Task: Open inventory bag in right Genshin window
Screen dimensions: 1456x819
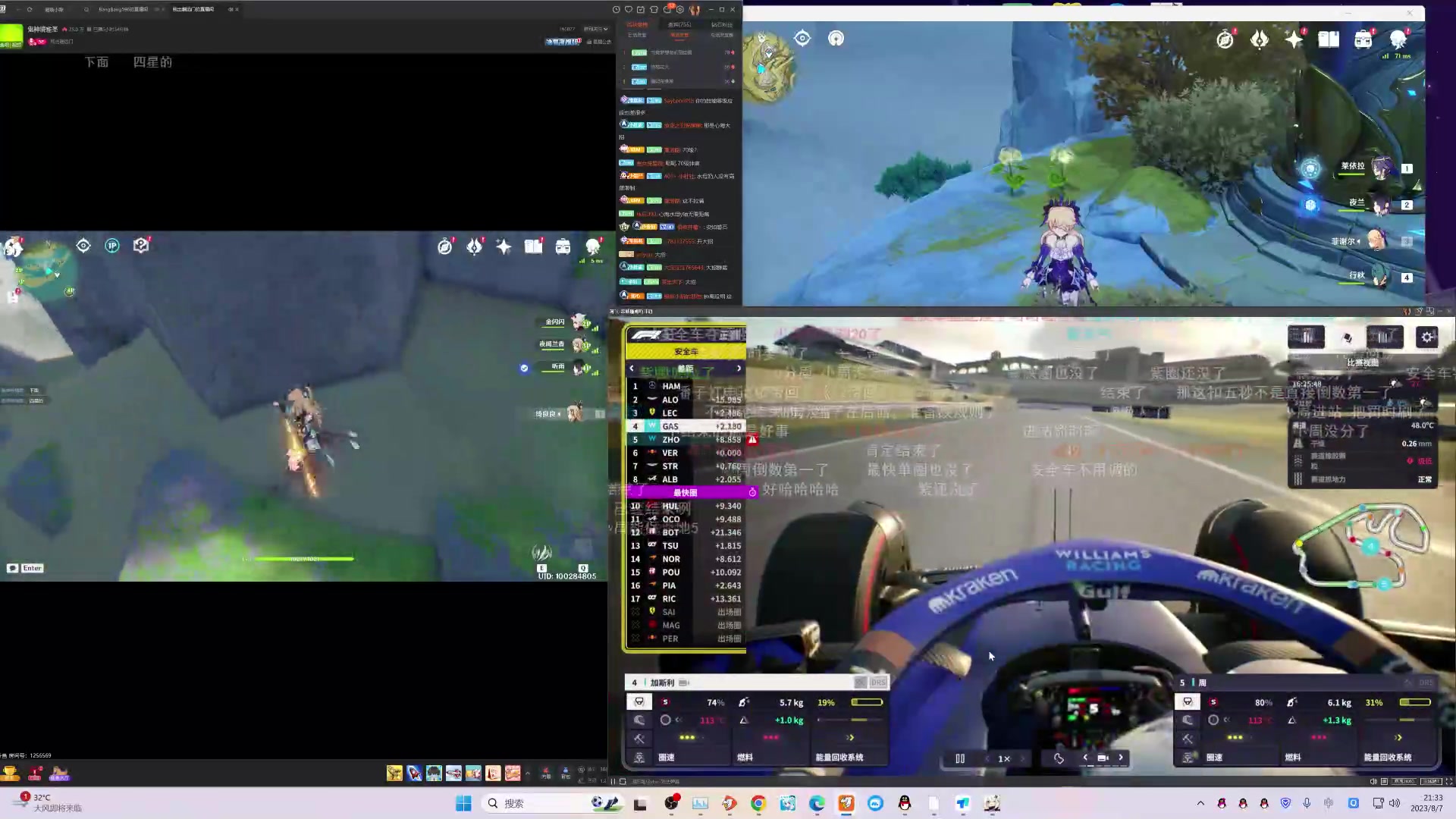Action: (1363, 39)
